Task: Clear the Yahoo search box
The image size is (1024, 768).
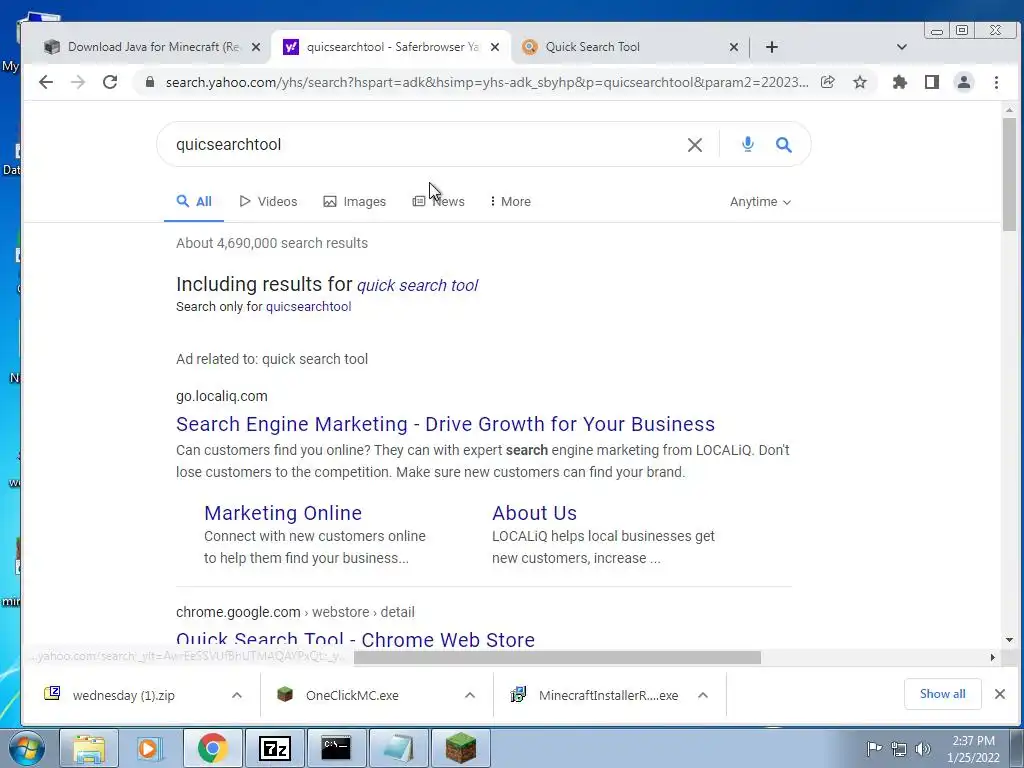Action: point(695,145)
